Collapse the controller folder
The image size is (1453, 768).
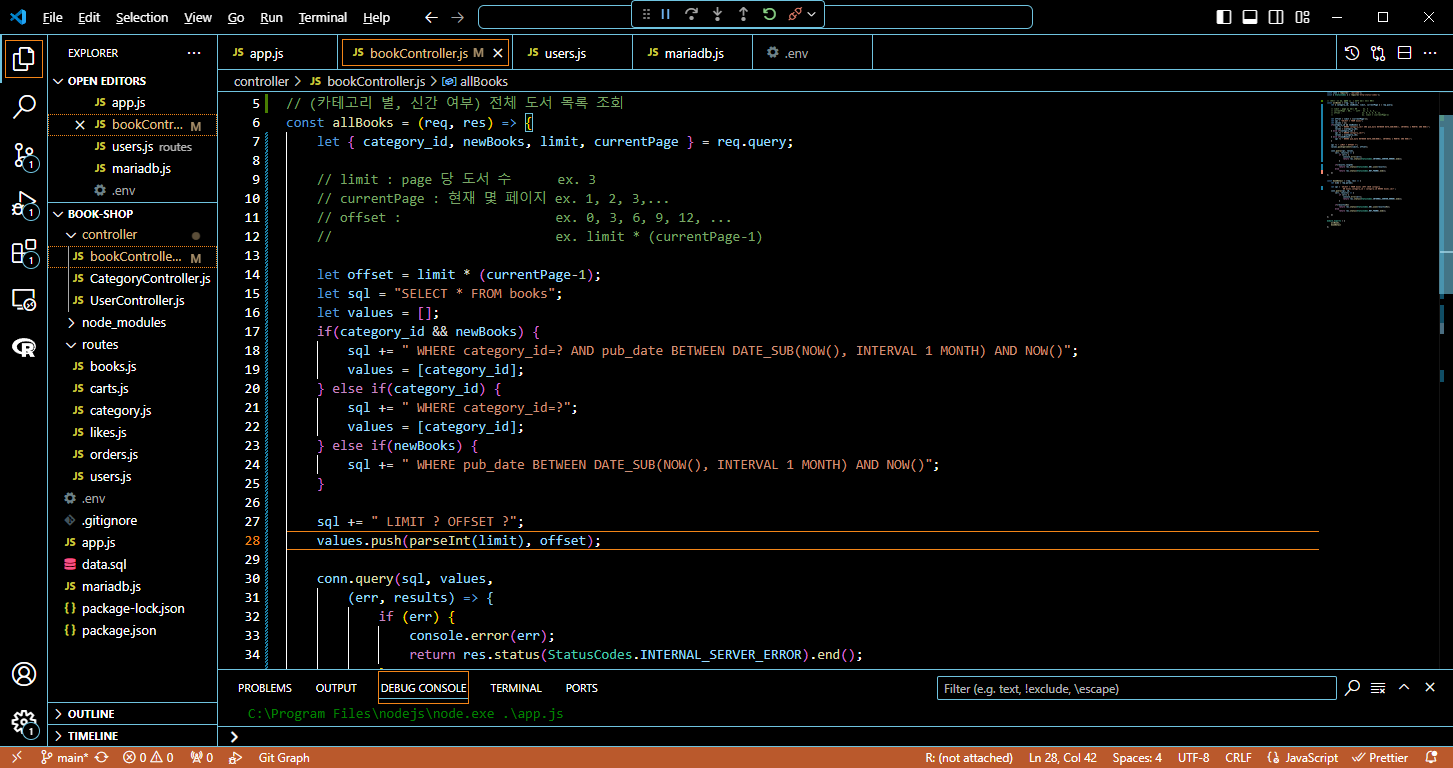coord(132,235)
